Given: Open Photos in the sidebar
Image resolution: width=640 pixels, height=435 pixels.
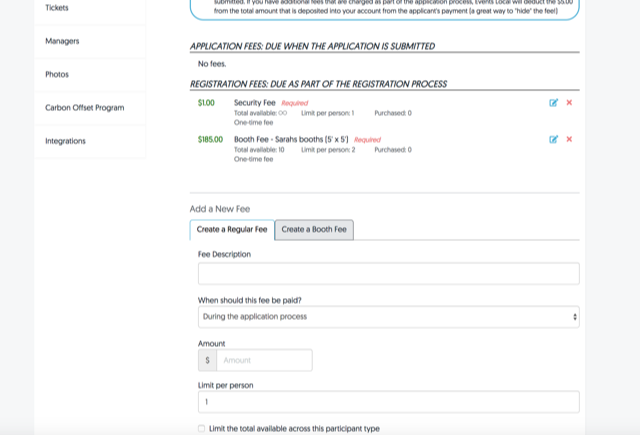Looking at the screenshot, I should pyautogui.click(x=57, y=74).
